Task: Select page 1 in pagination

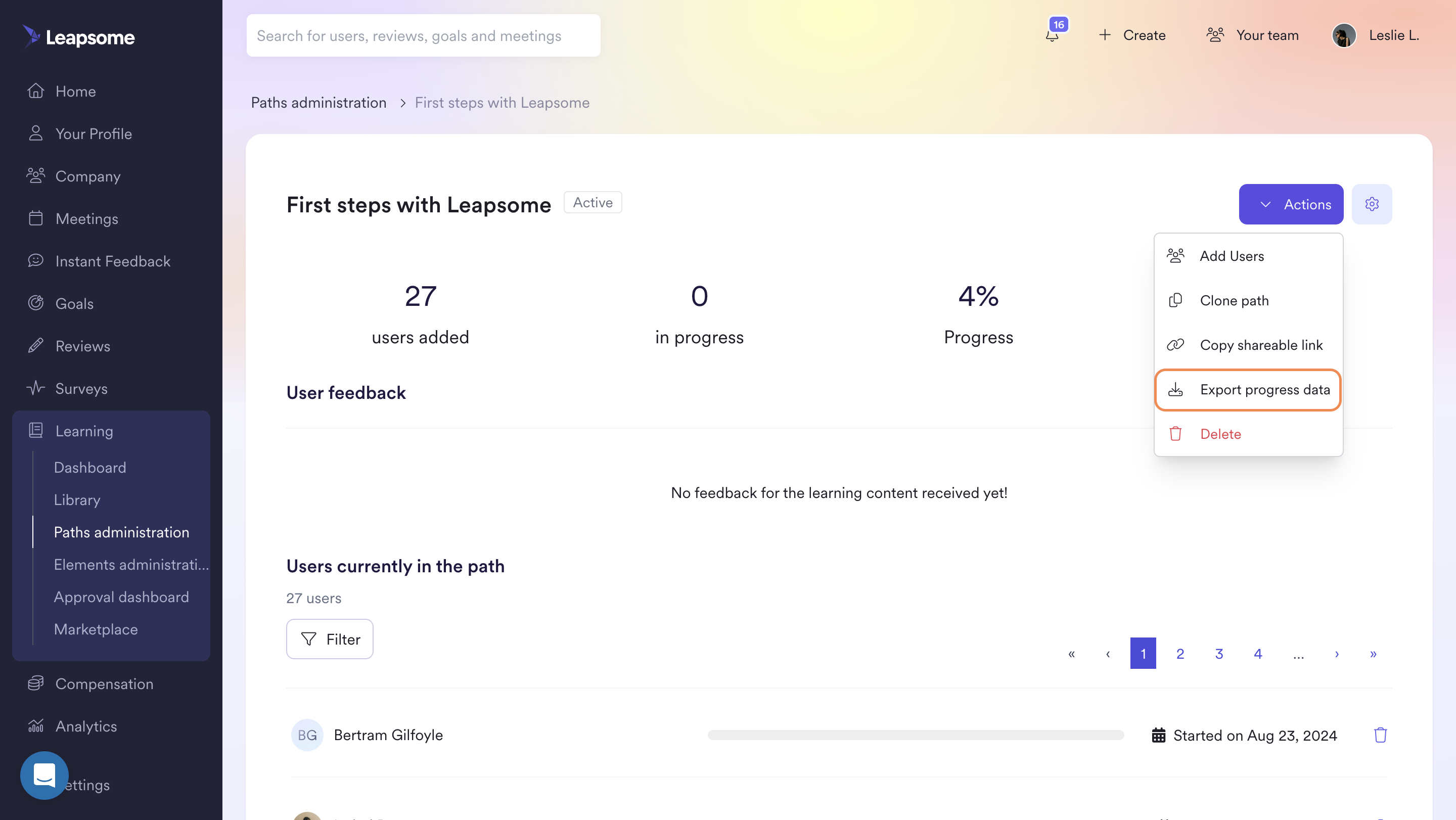Action: click(x=1143, y=653)
